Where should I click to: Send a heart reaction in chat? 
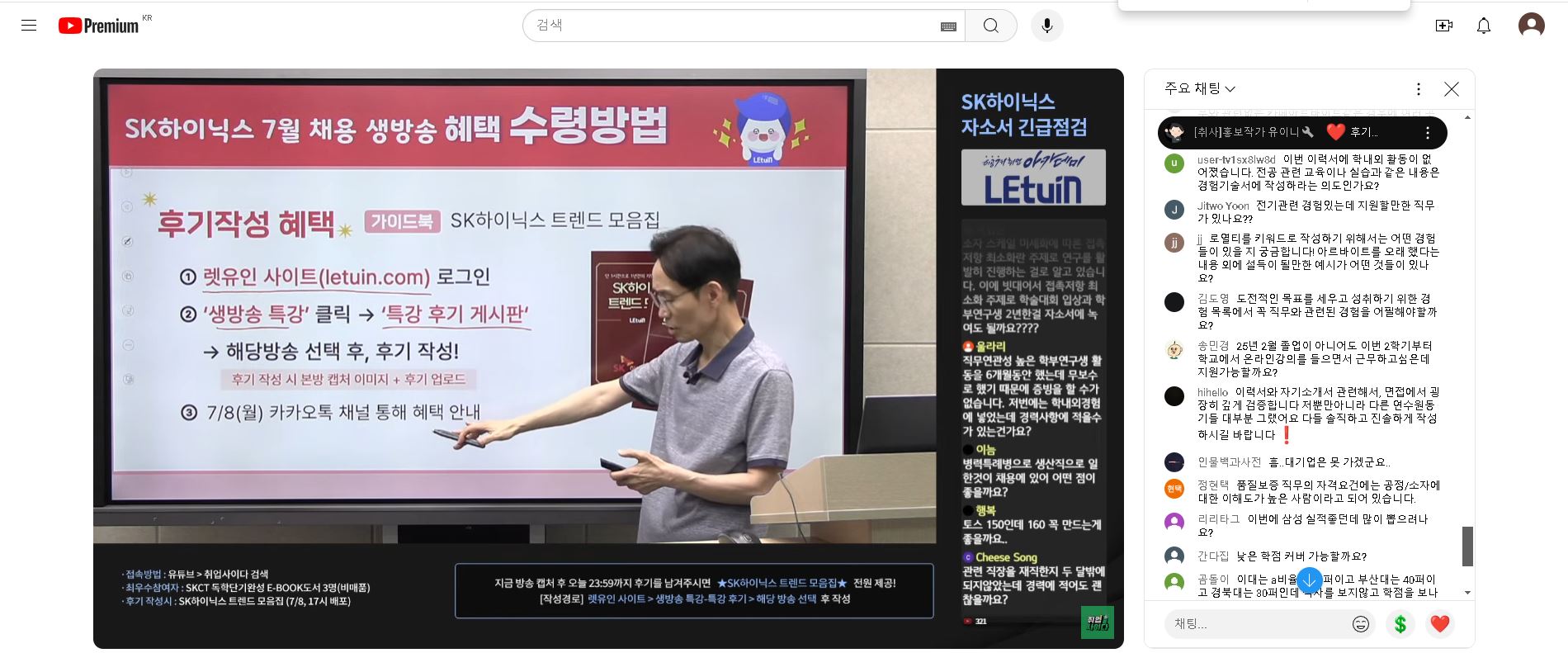[1440, 624]
